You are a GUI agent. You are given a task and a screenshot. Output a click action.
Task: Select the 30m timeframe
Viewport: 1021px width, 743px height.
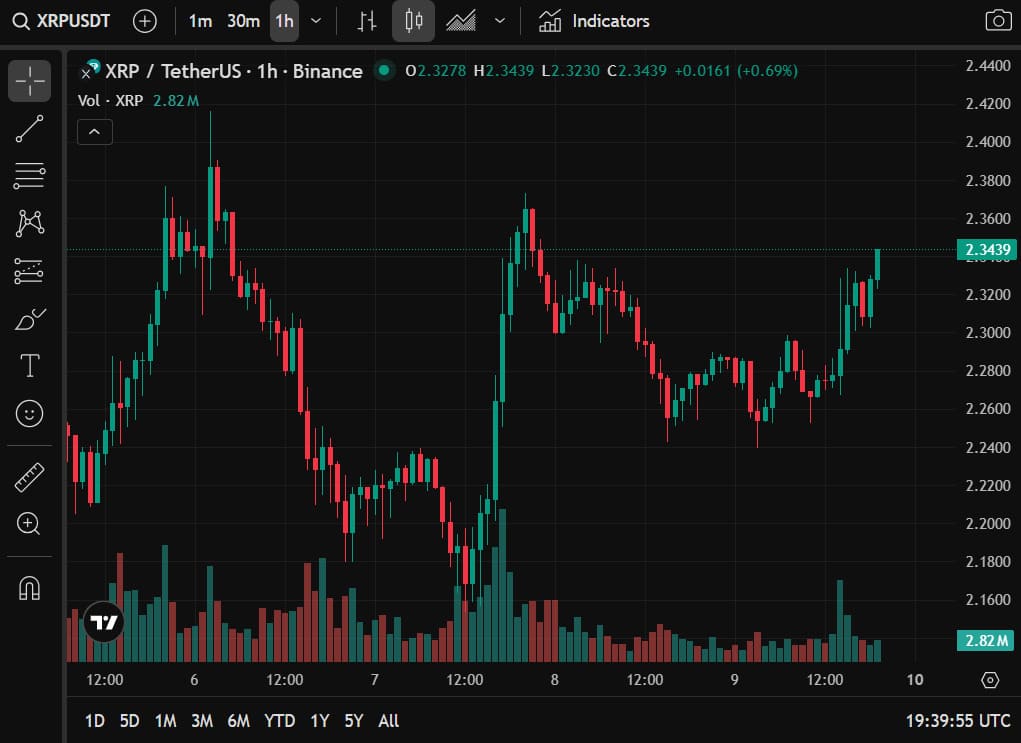click(243, 21)
